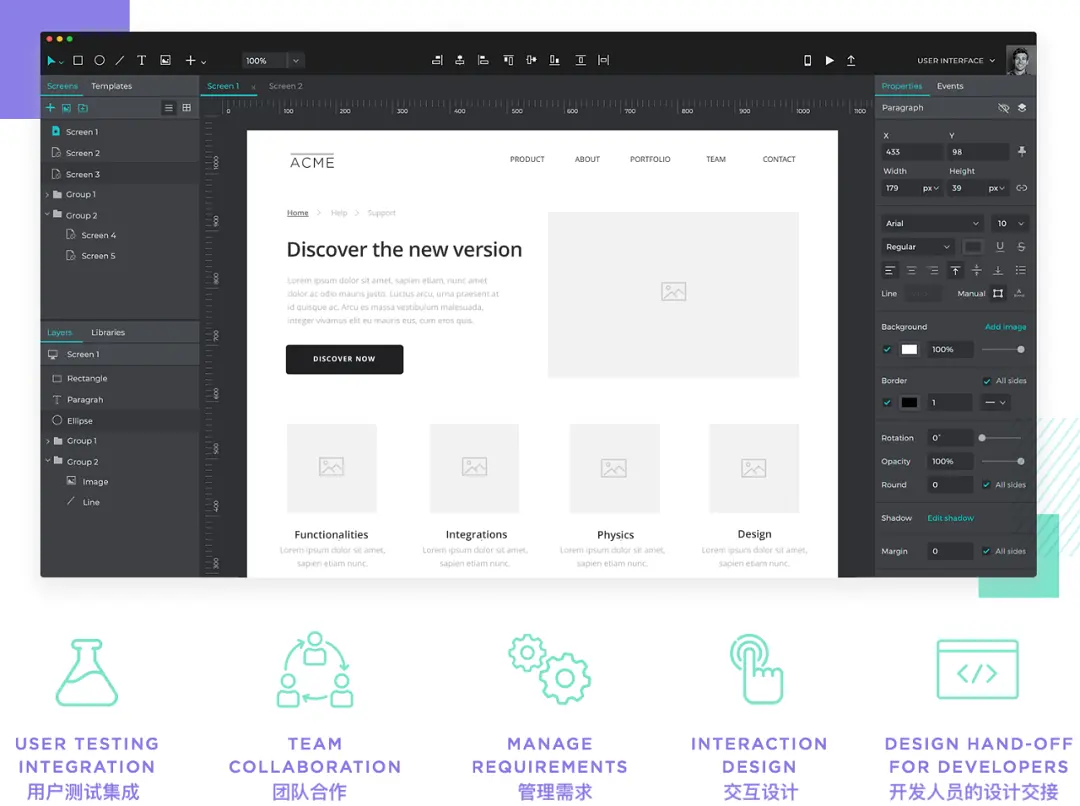Viewport: 1080px width, 806px height.
Task: Click the plus add-element tool
Action: (x=191, y=61)
